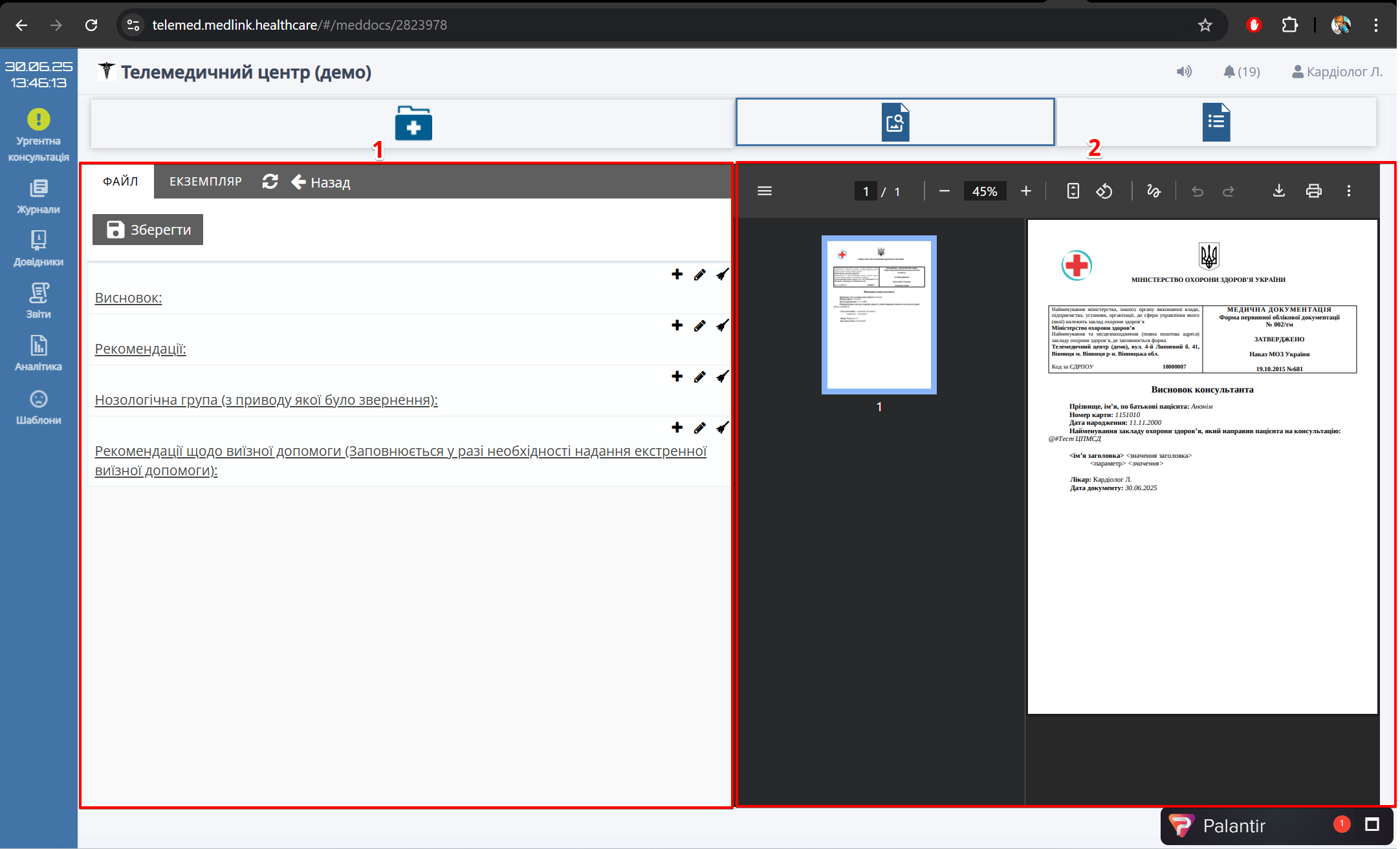Rotate PDF counterclockwise
Viewport: 1400px width, 849px height.
(x=1104, y=191)
